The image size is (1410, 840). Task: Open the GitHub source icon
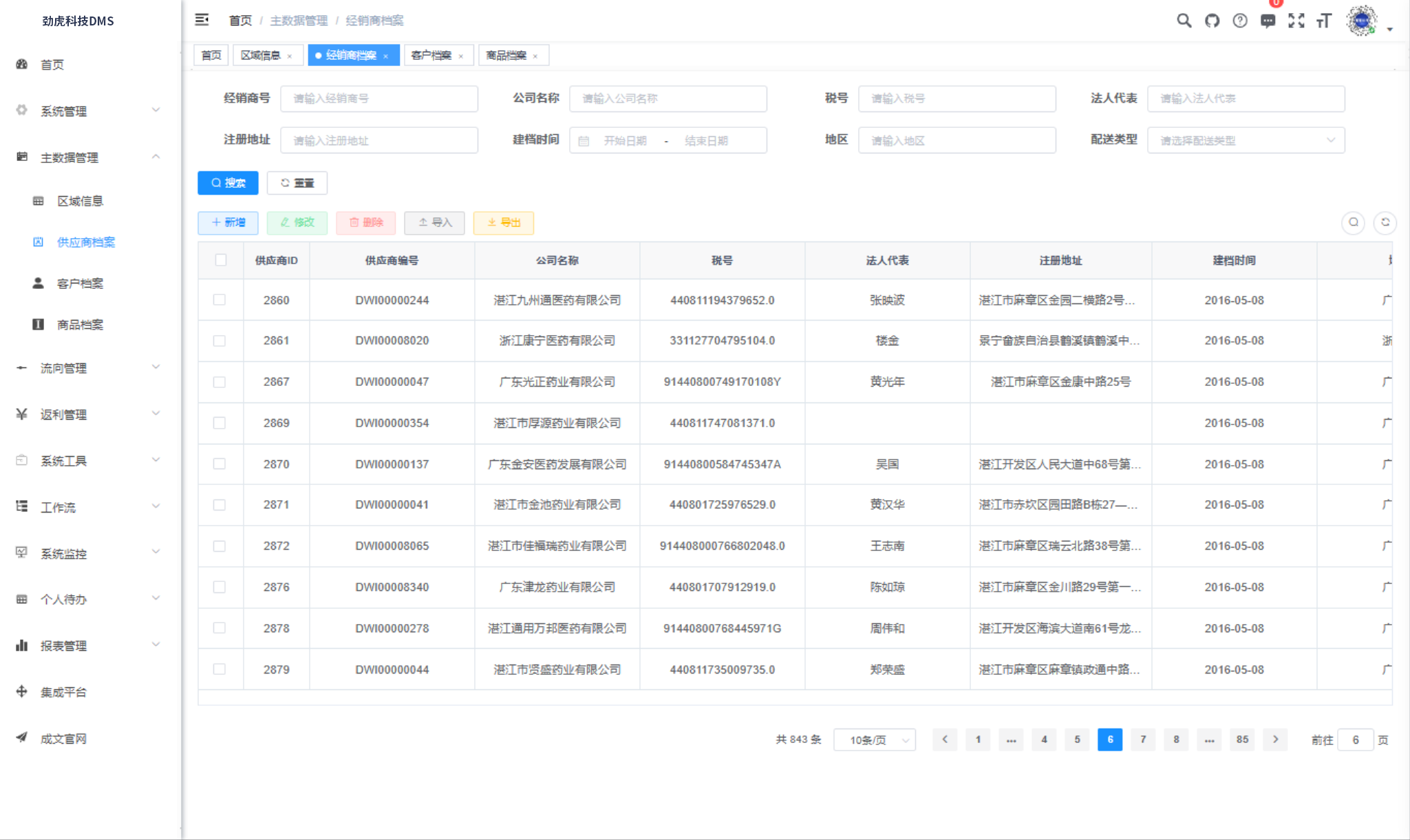coord(1212,21)
